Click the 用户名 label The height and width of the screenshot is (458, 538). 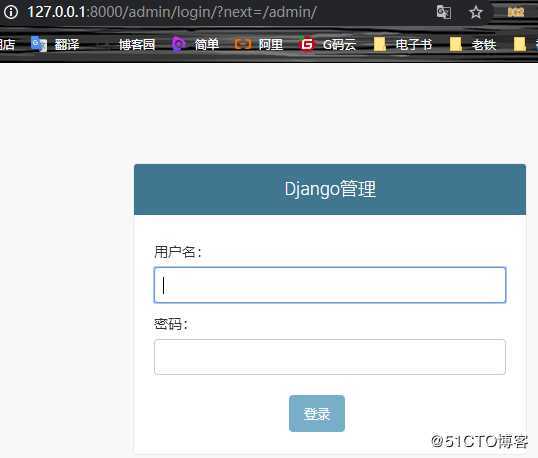pos(178,252)
